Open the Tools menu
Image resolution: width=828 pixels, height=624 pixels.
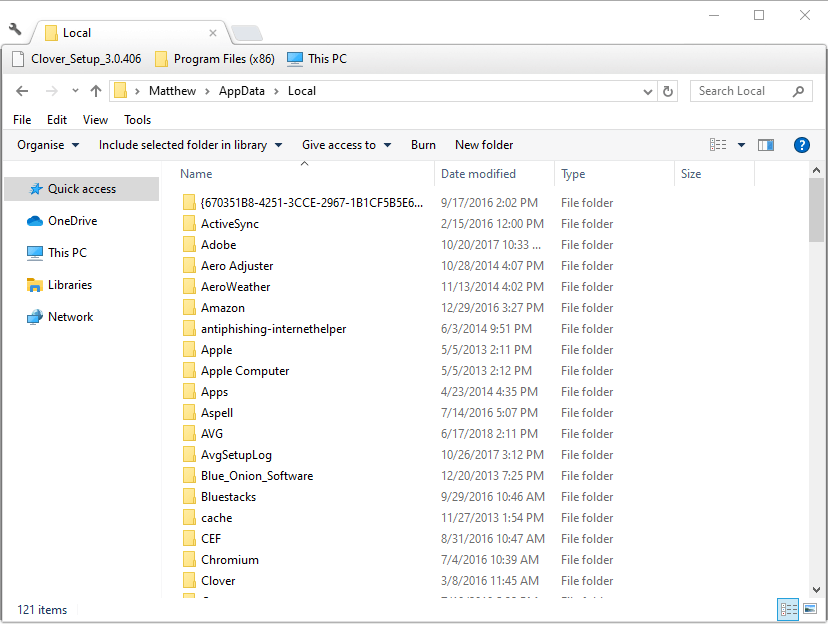click(x=137, y=120)
